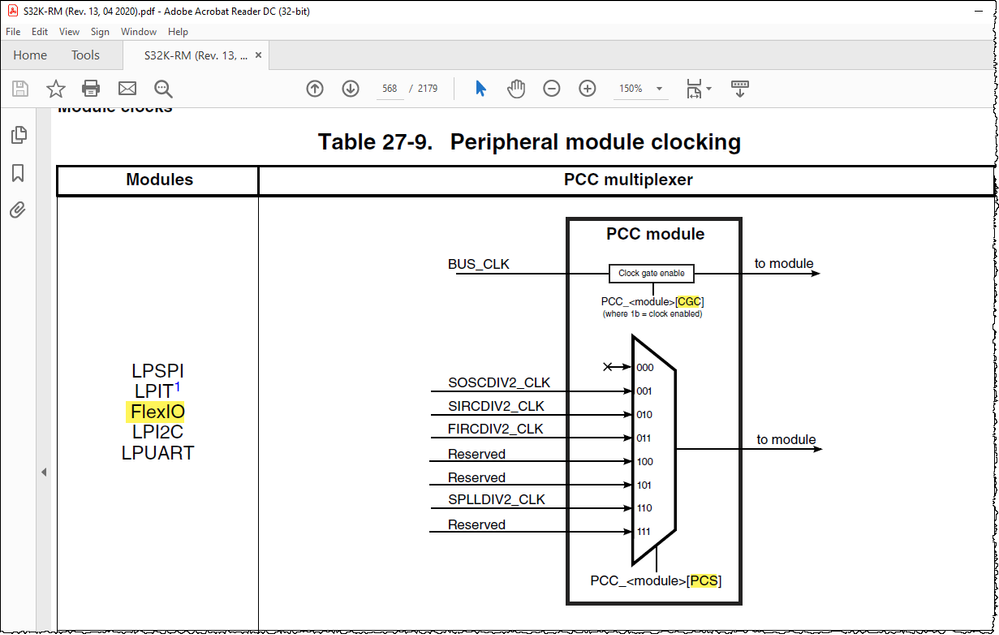The height and width of the screenshot is (635, 999).
Task: Zoom in using the plus button
Action: (x=587, y=88)
